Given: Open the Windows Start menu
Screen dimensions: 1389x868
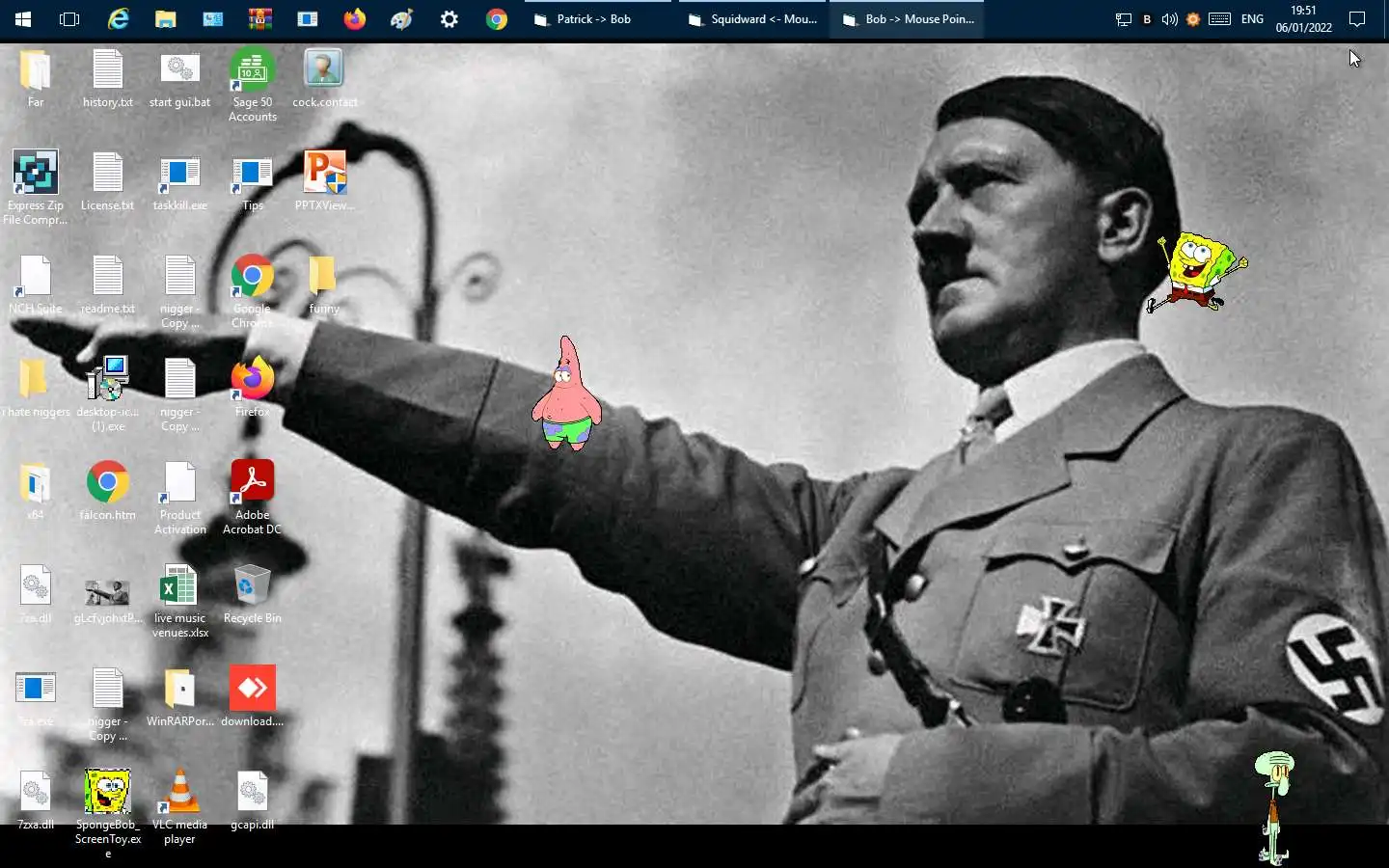Looking at the screenshot, I should pyautogui.click(x=23, y=18).
